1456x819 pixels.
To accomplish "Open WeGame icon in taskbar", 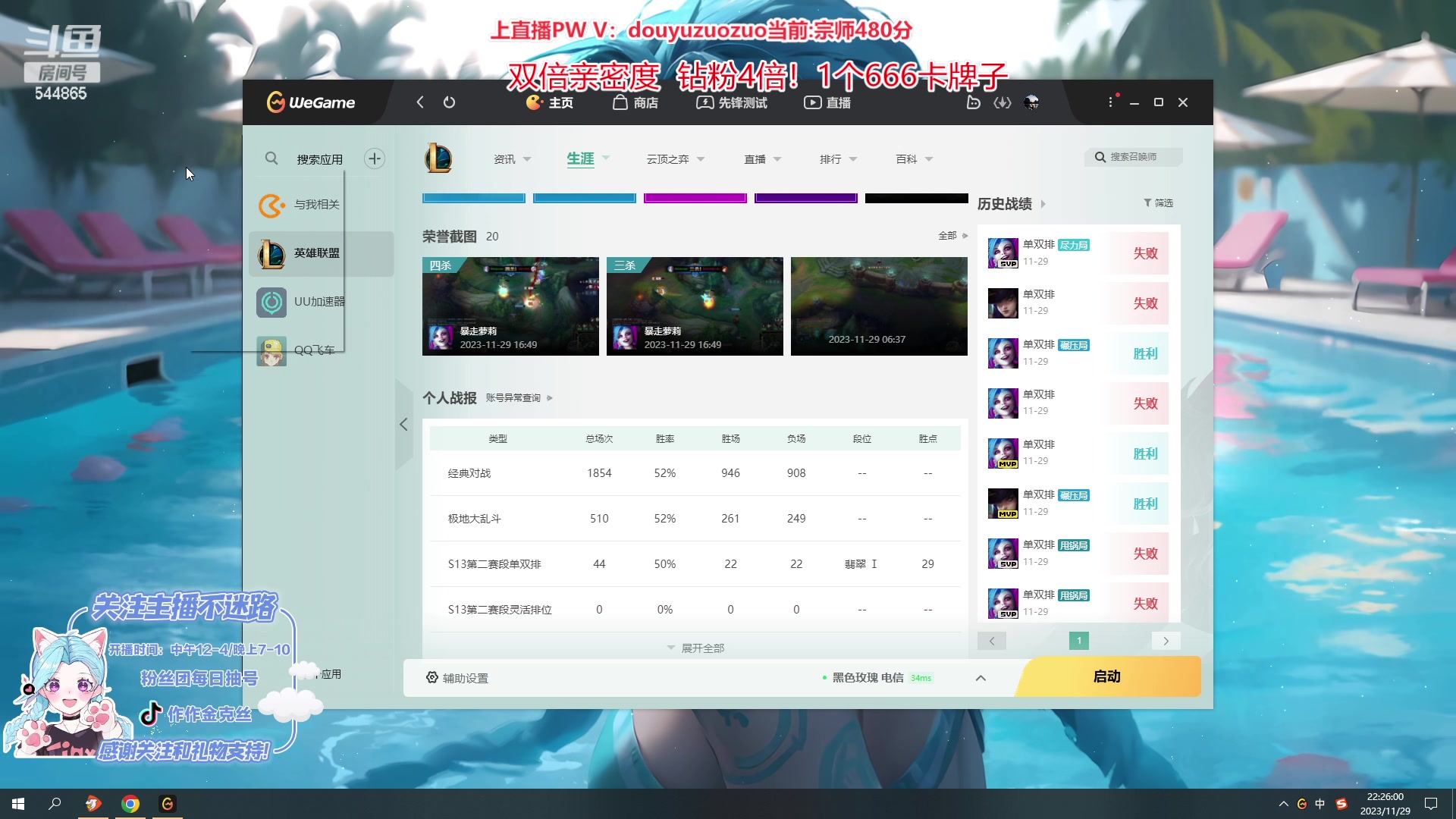I will pos(168,804).
